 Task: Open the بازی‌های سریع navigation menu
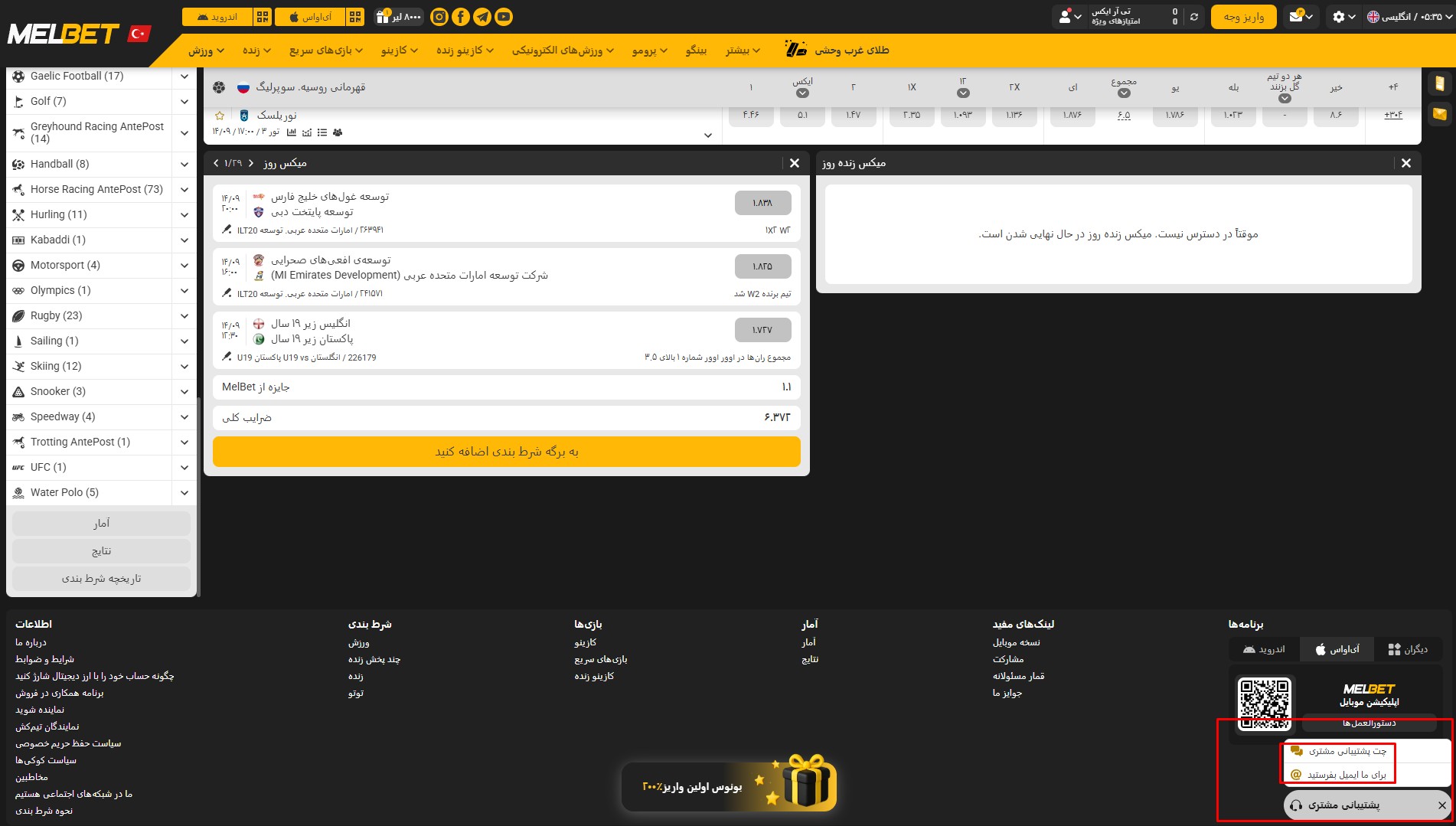coord(326,51)
